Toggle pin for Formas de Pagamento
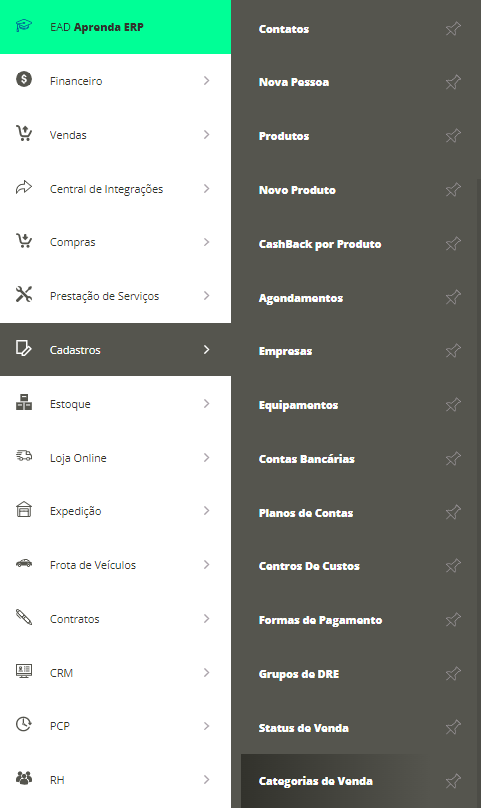The height and width of the screenshot is (808, 481). point(453,619)
